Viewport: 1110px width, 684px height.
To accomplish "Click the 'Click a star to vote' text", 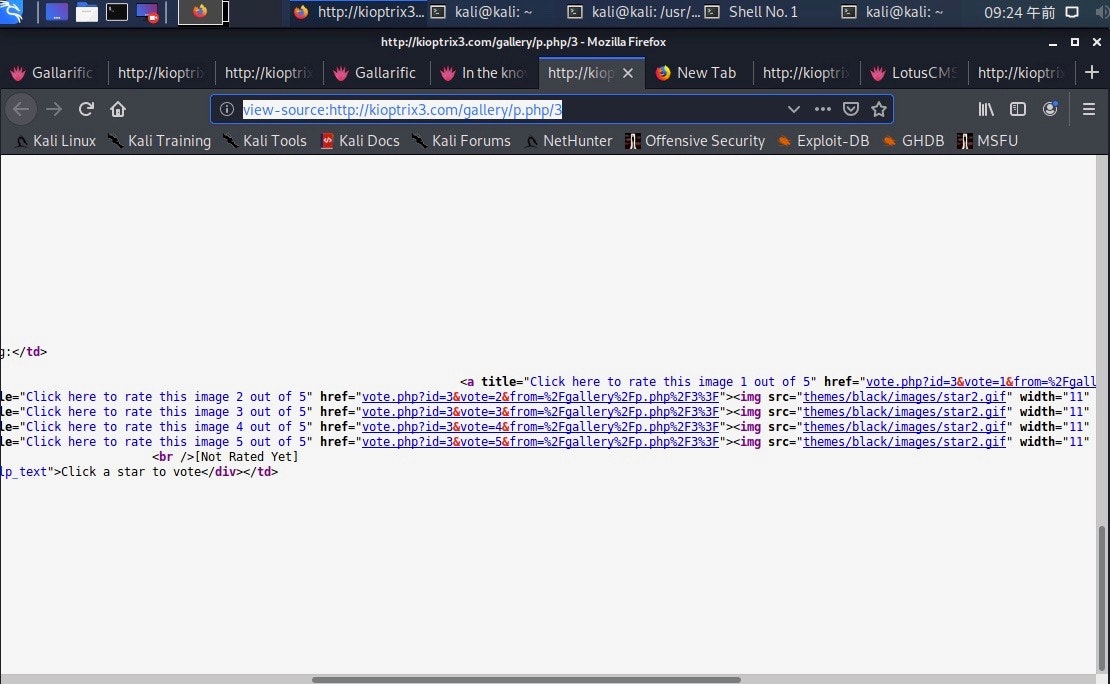I will 131,472.
